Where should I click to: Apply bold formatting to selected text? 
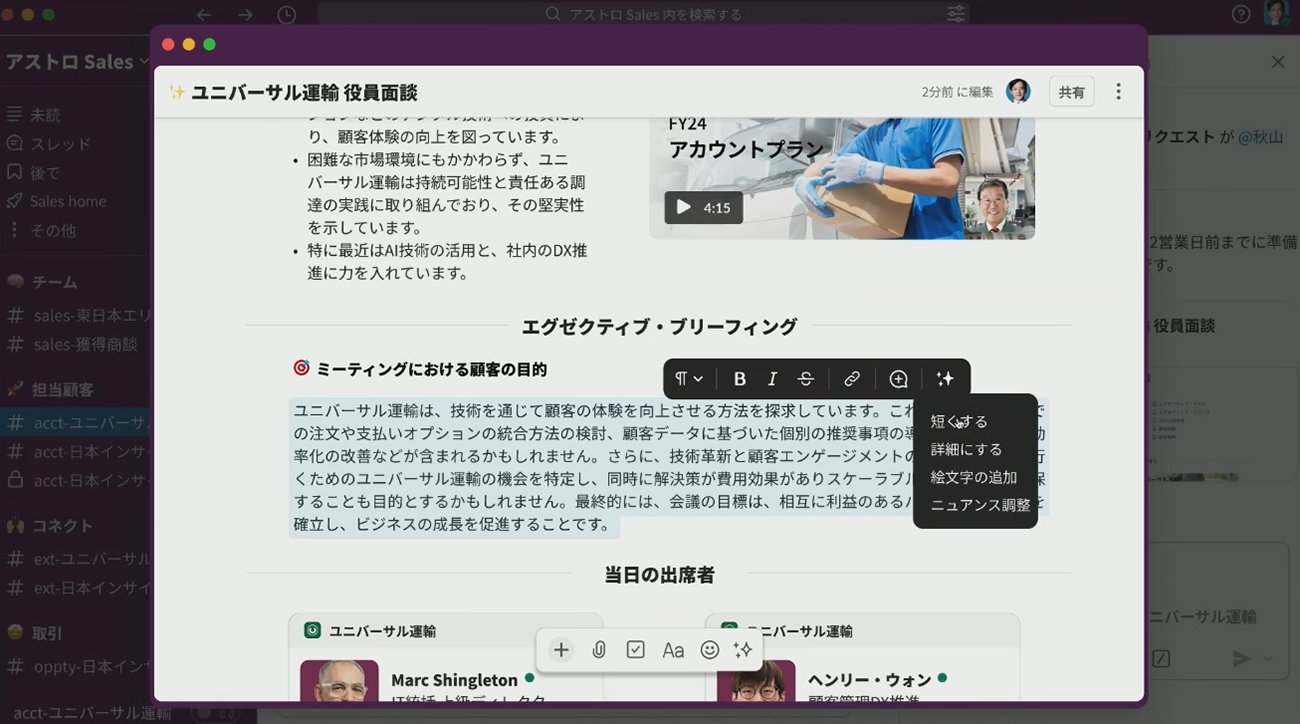pyautogui.click(x=740, y=379)
